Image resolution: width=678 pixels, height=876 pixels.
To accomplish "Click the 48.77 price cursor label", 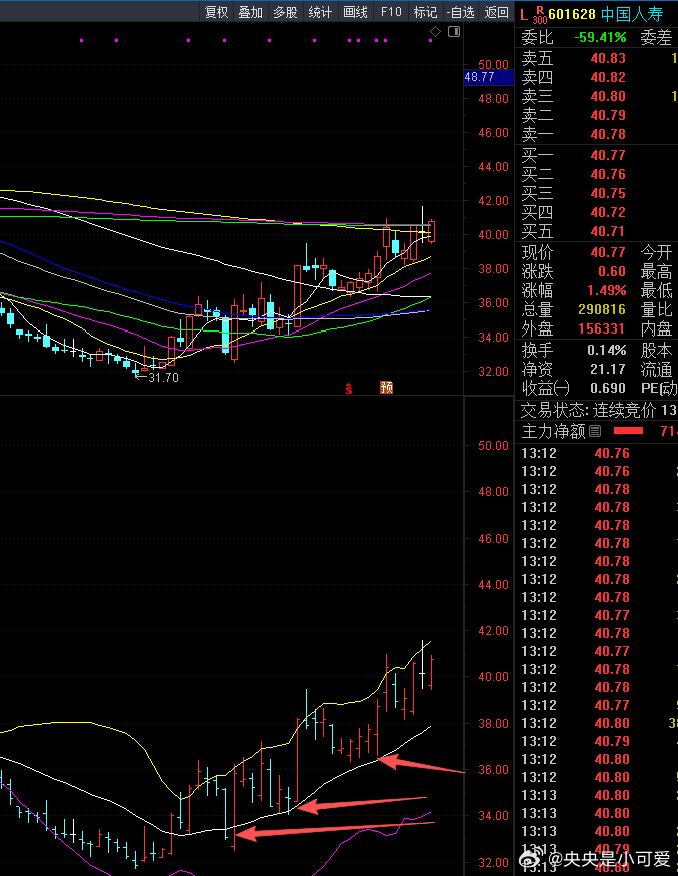I will click(488, 77).
